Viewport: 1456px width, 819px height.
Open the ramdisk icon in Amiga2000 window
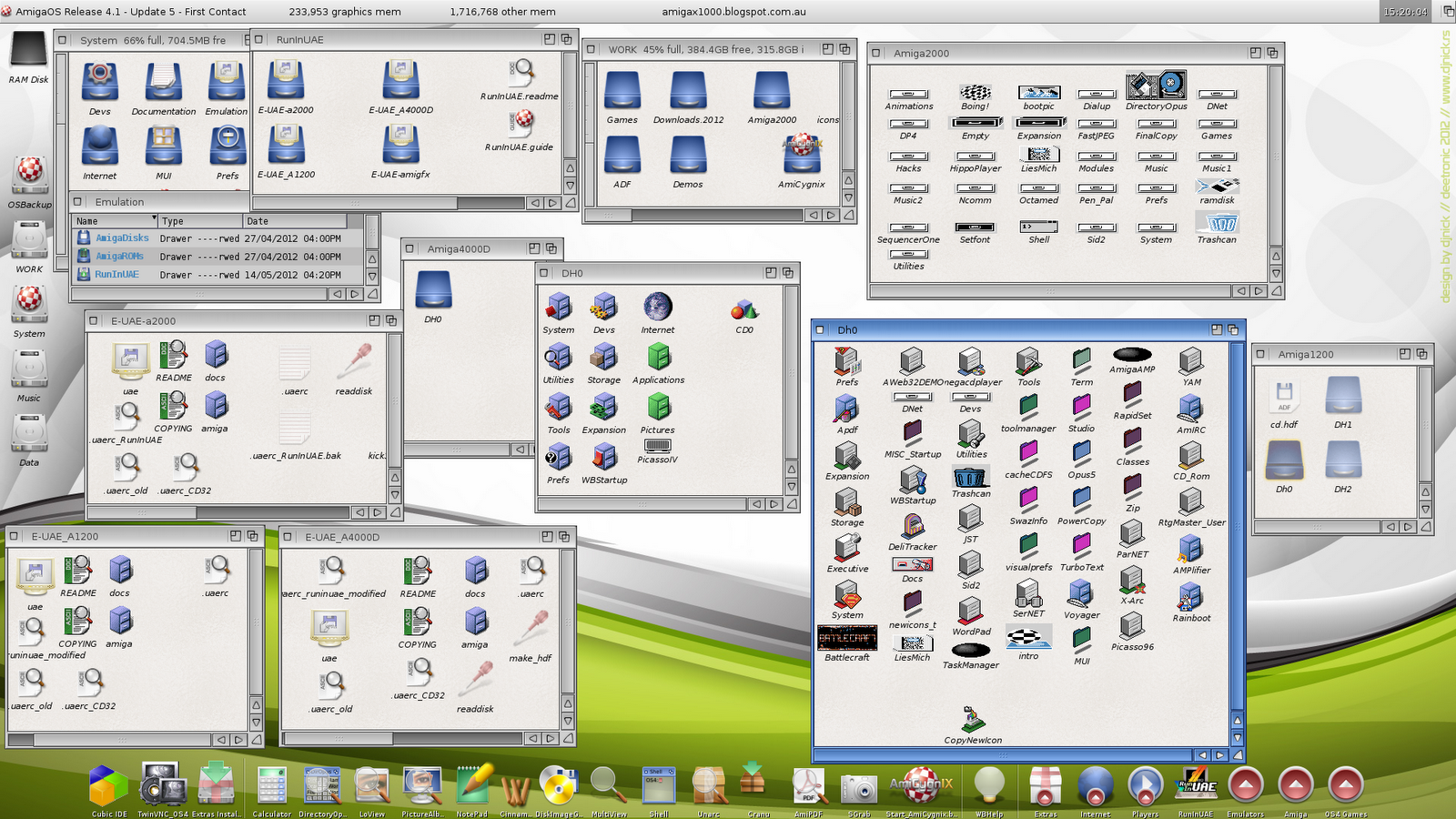[1218, 186]
